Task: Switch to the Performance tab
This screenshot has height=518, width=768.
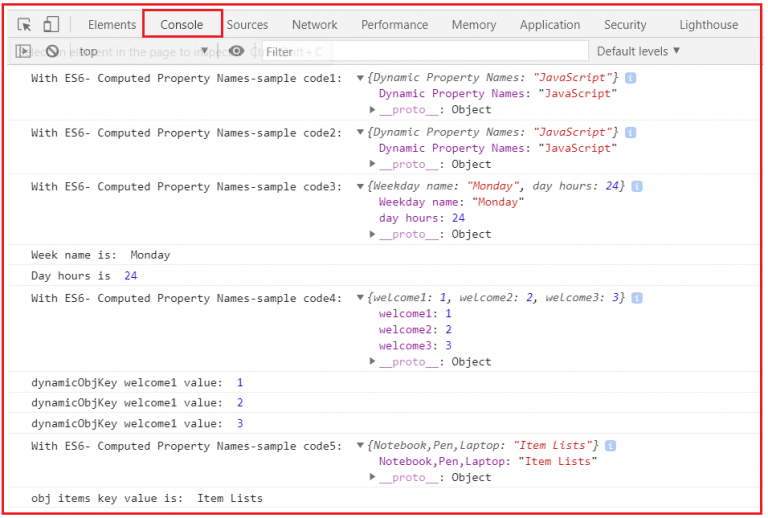Action: tap(394, 24)
